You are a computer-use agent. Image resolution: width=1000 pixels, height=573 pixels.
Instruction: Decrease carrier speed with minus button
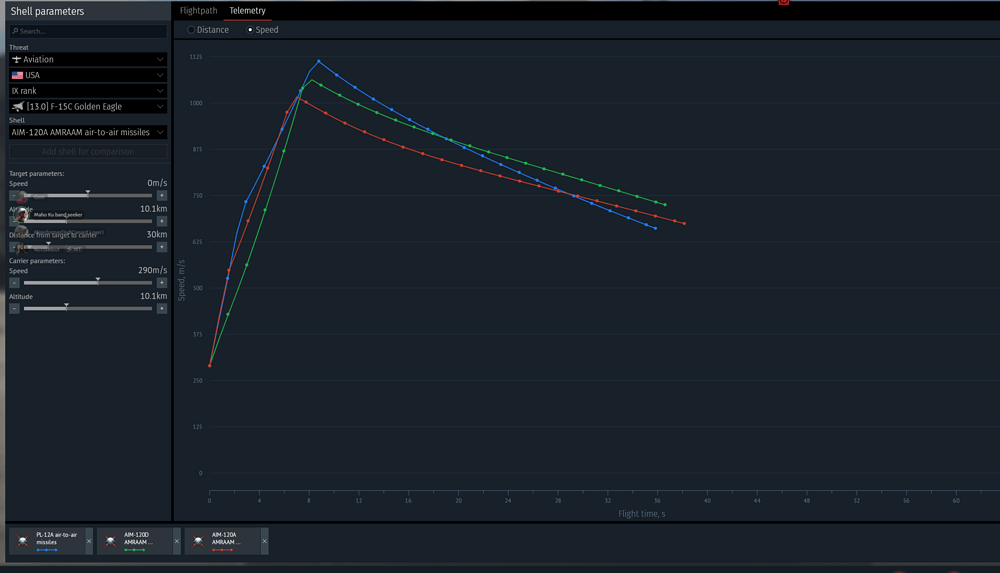[14, 283]
